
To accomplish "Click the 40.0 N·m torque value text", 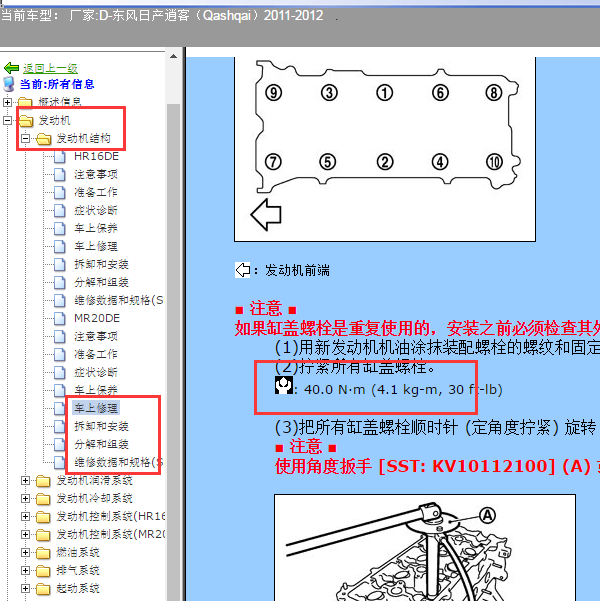I will 403,390.
